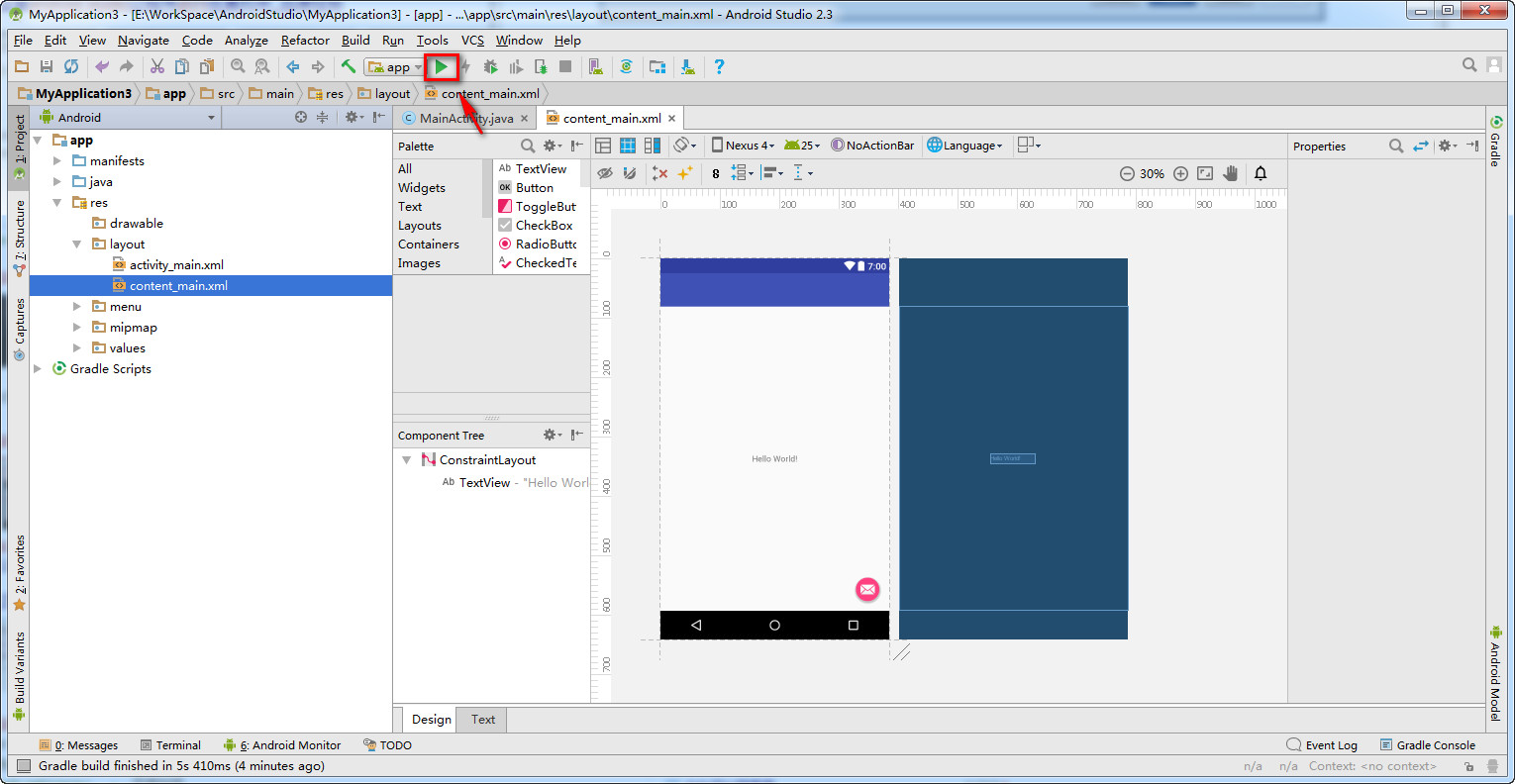The height and width of the screenshot is (784, 1515).
Task: Expand the Gradle Scripts node
Action: (x=38, y=368)
